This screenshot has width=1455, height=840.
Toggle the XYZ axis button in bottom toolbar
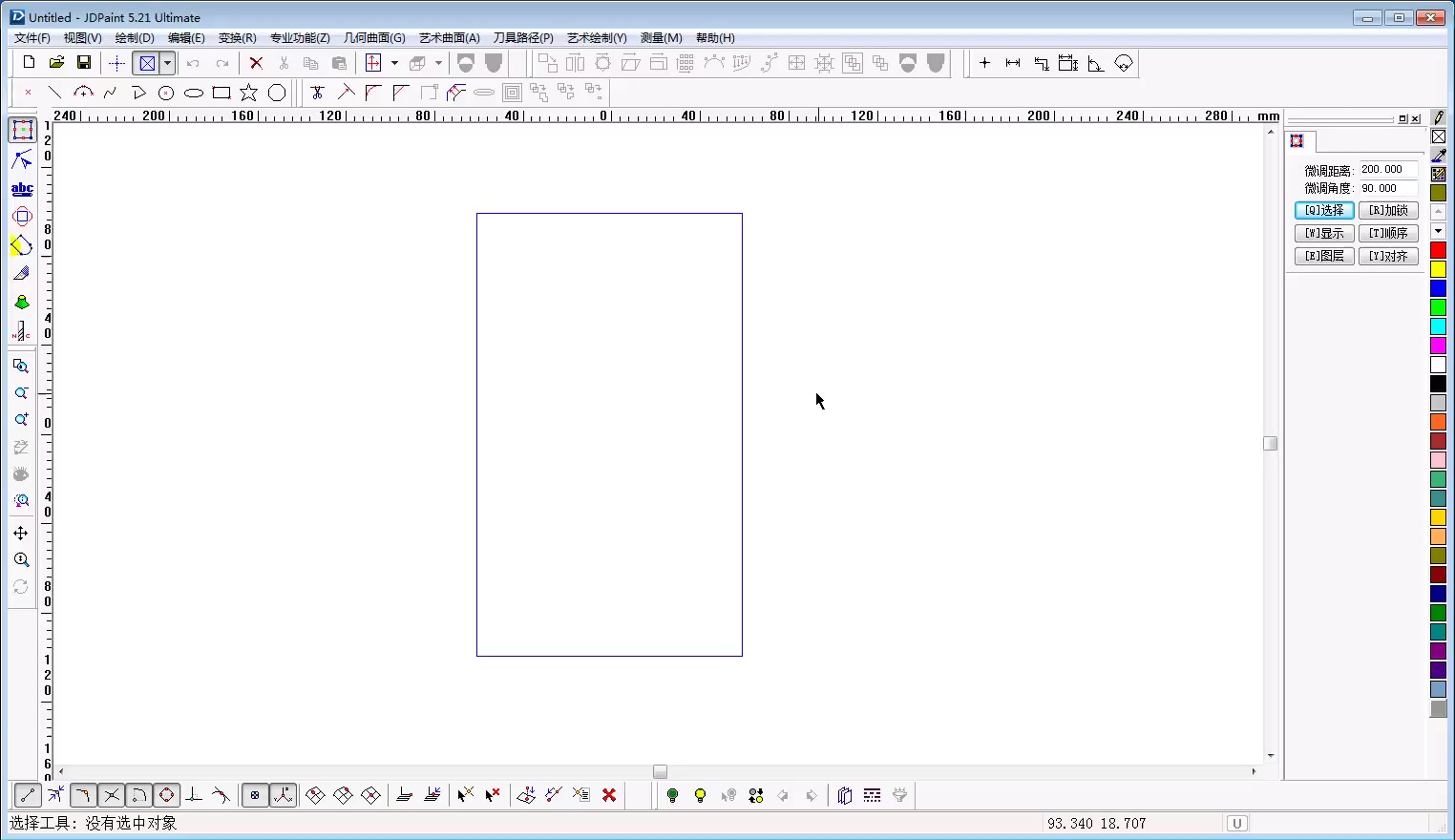click(x=283, y=795)
